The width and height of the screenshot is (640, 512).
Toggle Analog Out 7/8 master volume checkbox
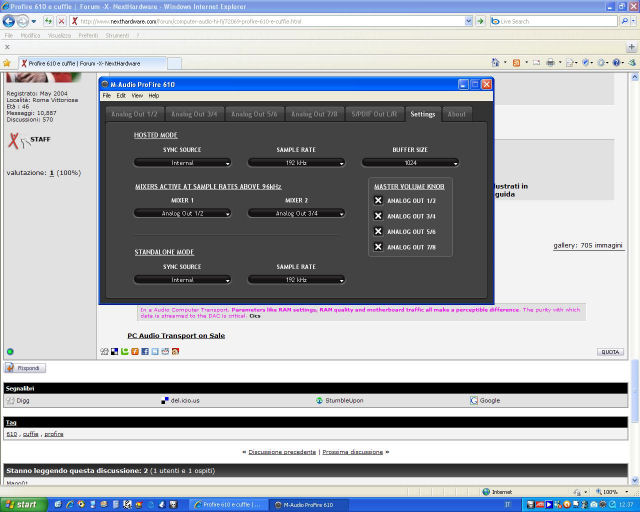pos(378,247)
